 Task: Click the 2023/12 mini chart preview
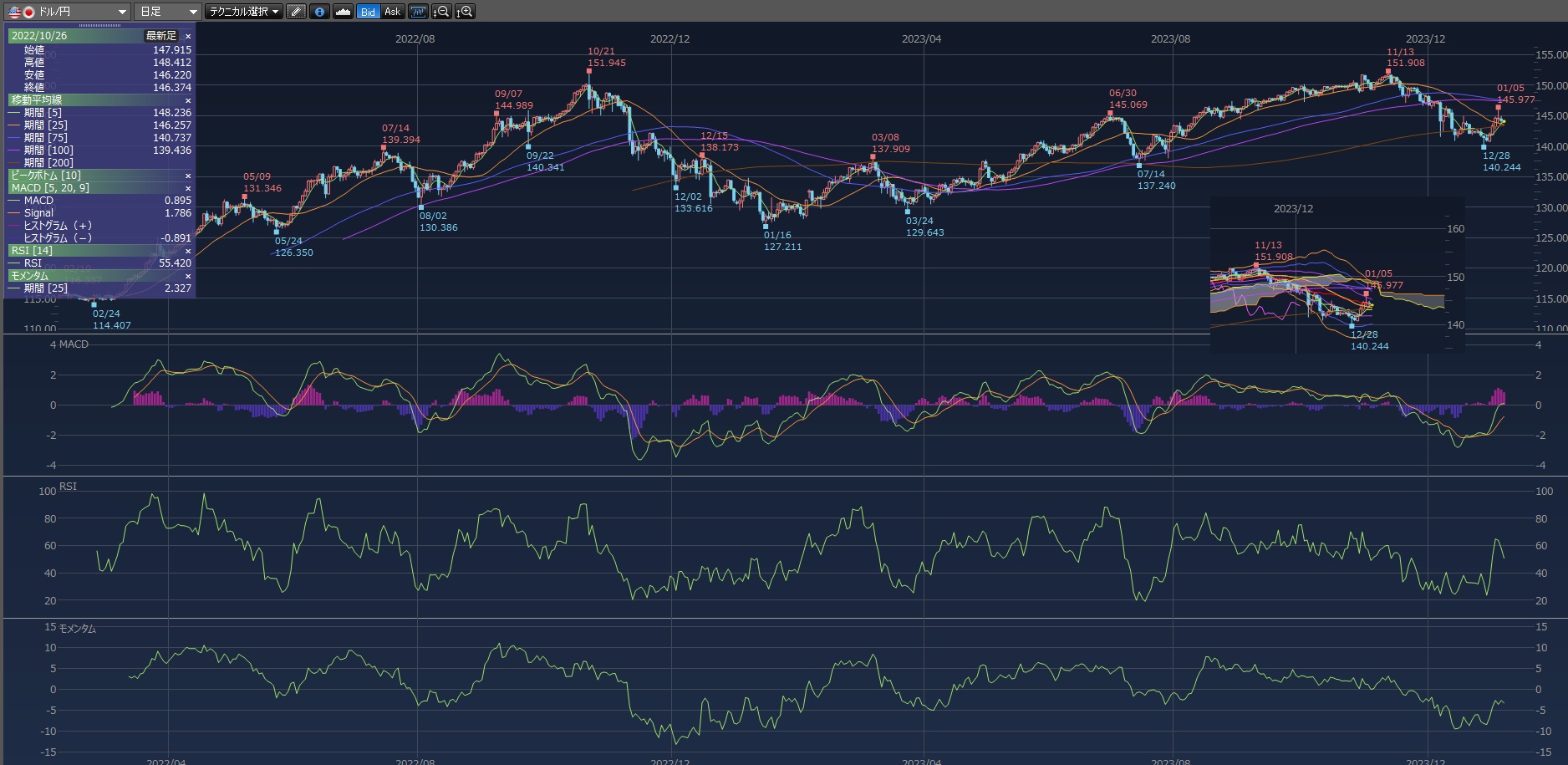click(x=1336, y=274)
